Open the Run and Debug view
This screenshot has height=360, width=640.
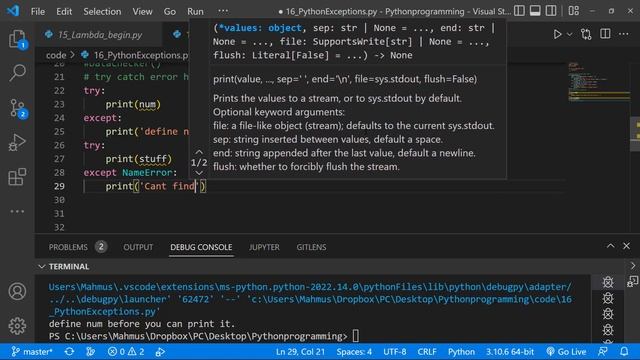coord(17,142)
